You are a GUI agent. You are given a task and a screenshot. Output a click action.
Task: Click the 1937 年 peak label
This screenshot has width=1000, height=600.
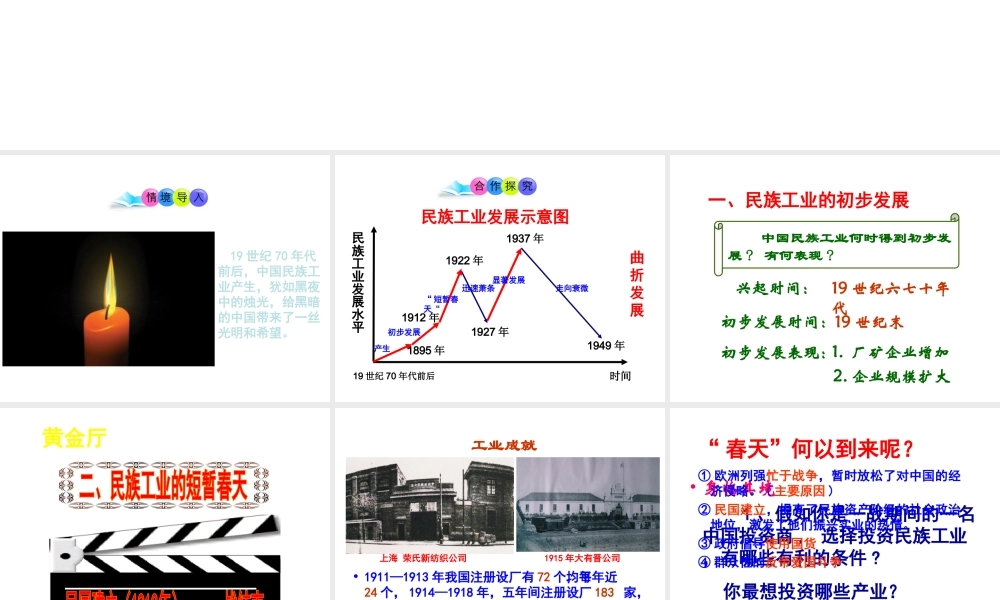tap(525, 238)
